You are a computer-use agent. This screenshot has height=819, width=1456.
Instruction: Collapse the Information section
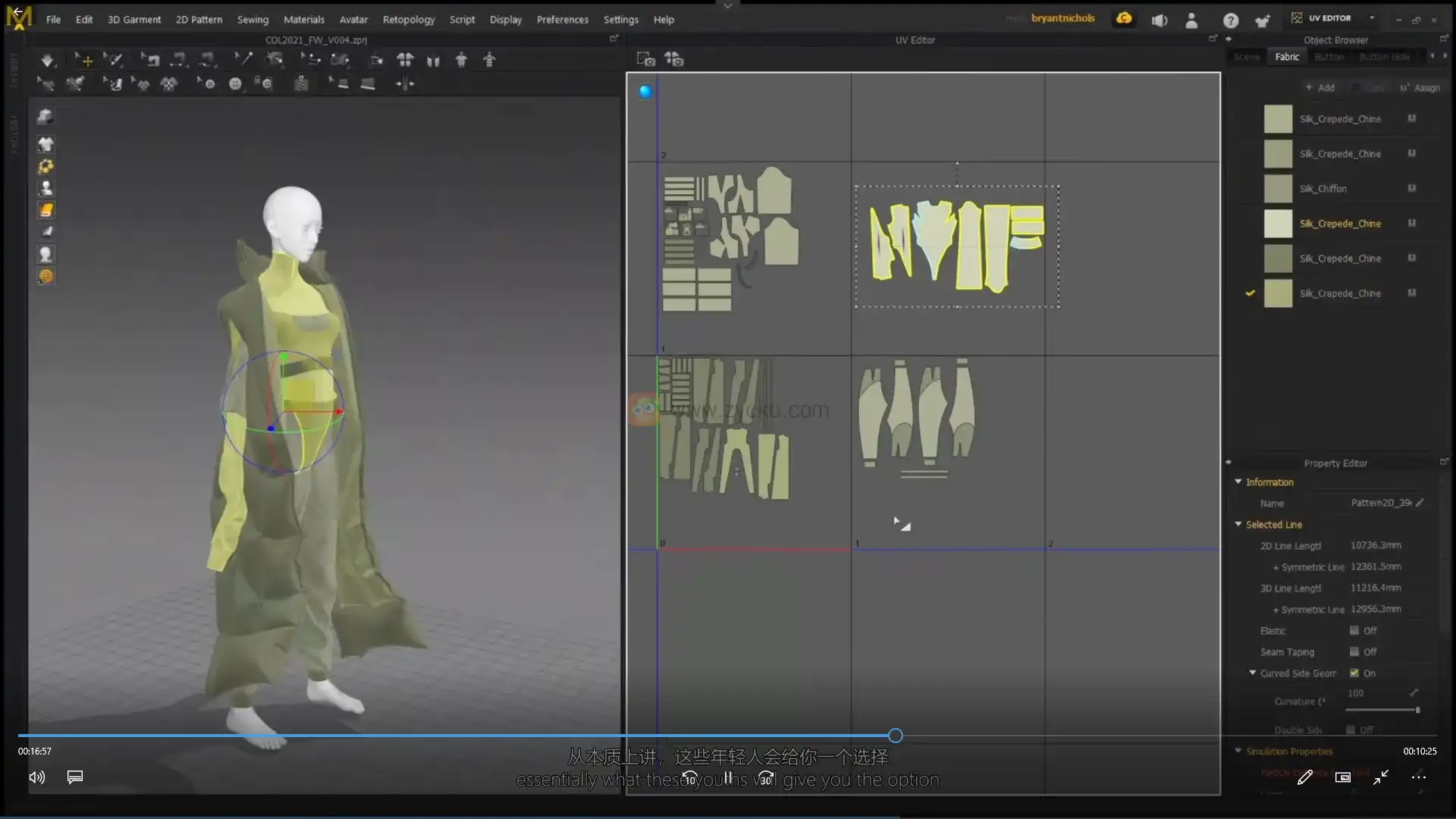click(x=1238, y=482)
